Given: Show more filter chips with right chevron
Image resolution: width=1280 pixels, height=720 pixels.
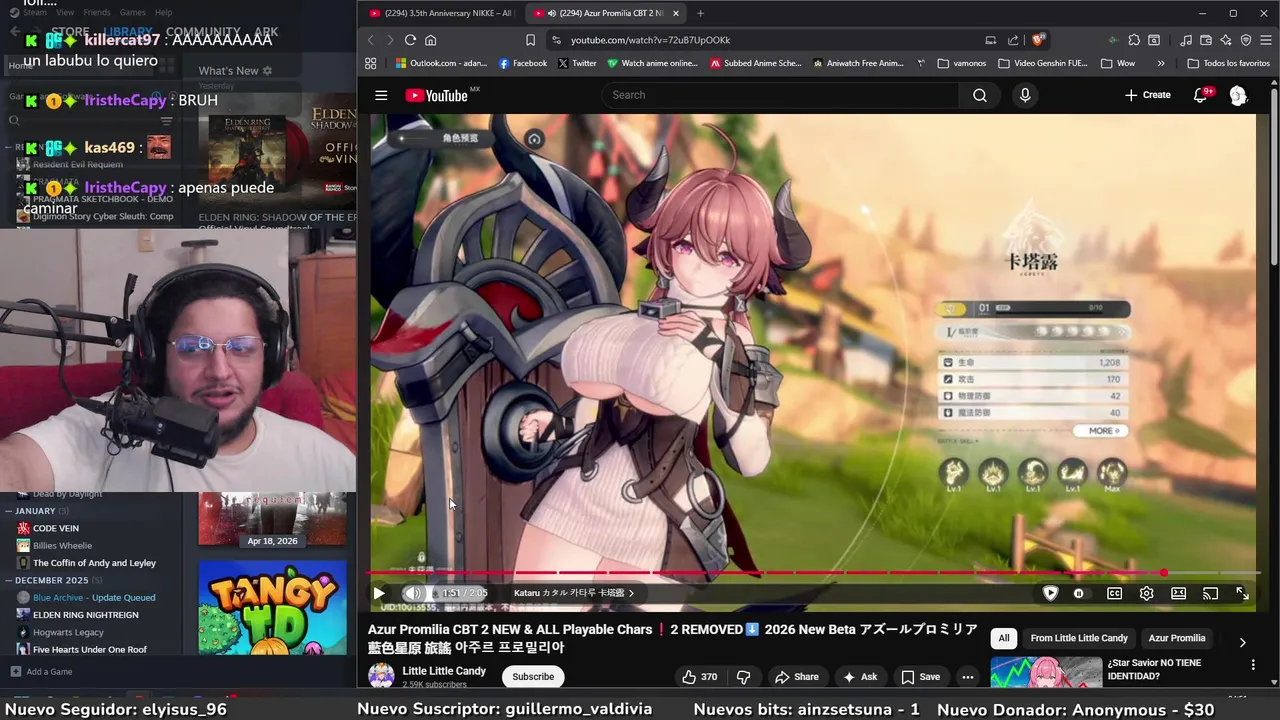Looking at the screenshot, I should point(1242,642).
